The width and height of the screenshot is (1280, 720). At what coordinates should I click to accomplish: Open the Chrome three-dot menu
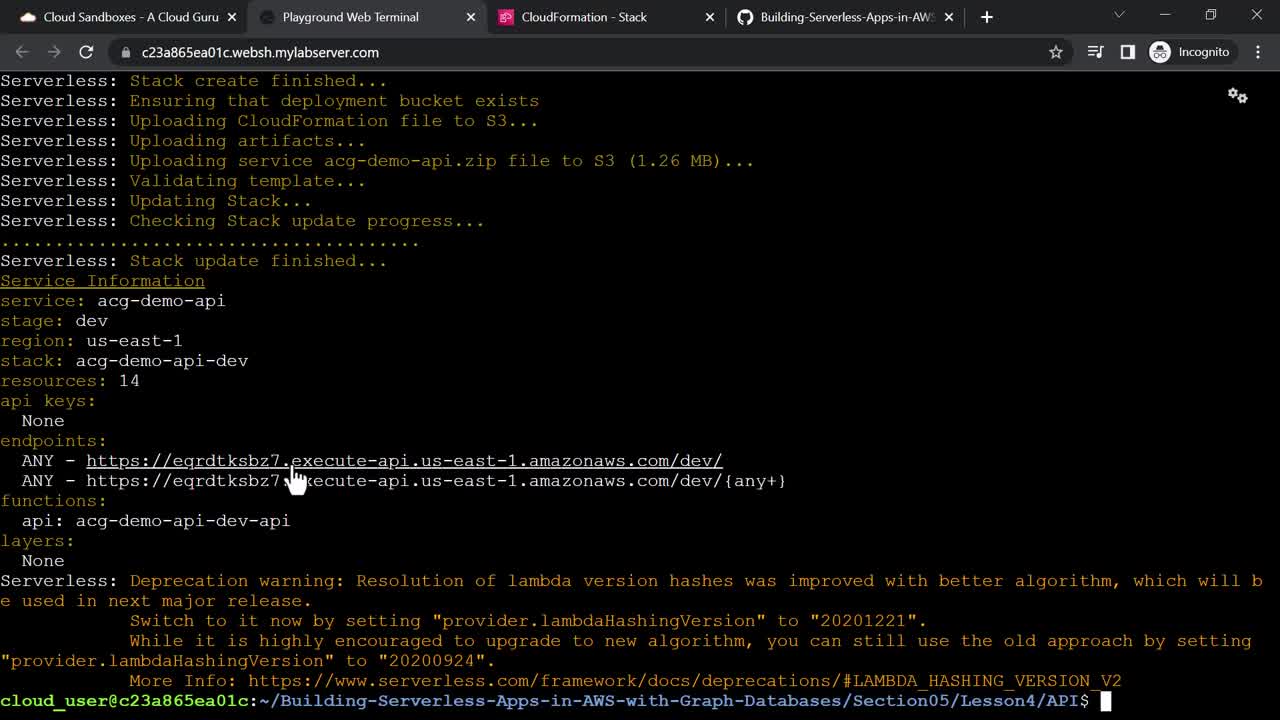[x=1258, y=52]
